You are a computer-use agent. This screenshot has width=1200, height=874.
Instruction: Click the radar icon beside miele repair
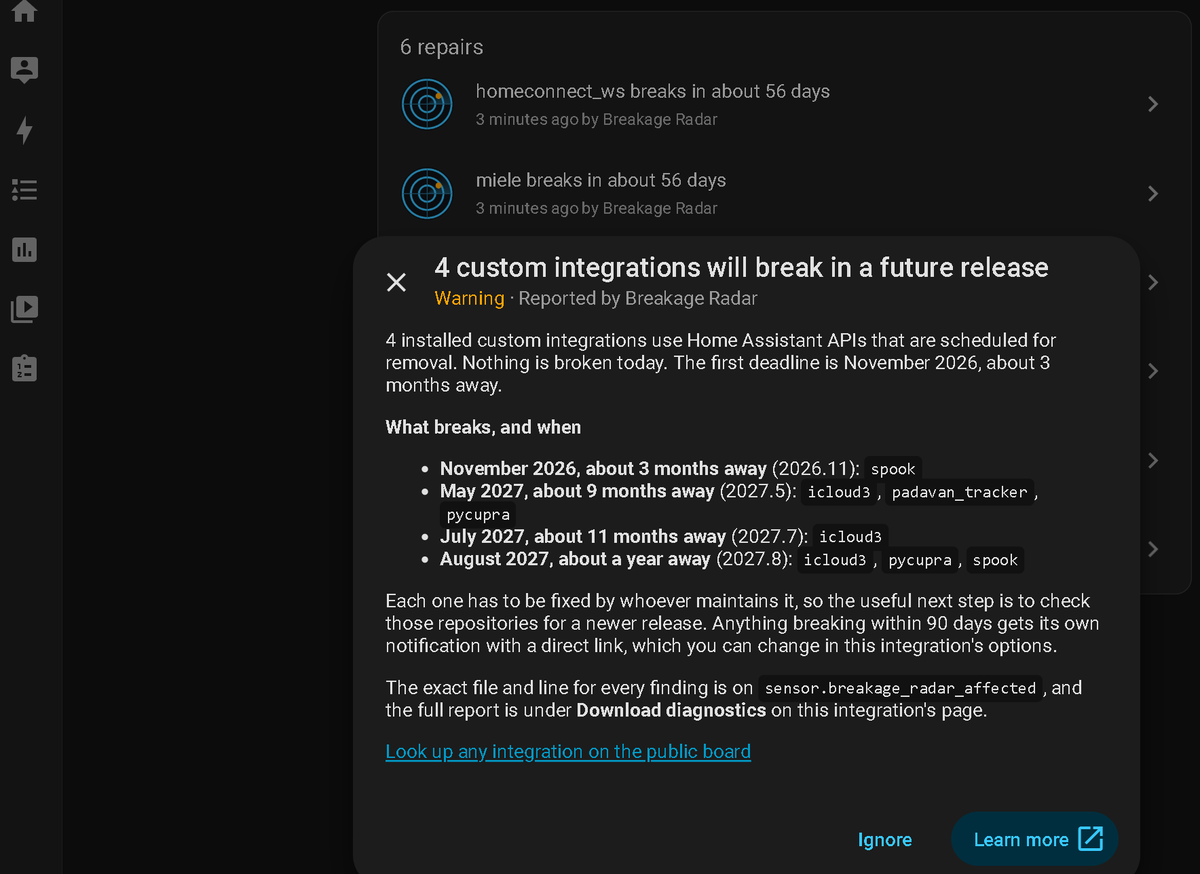click(427, 192)
